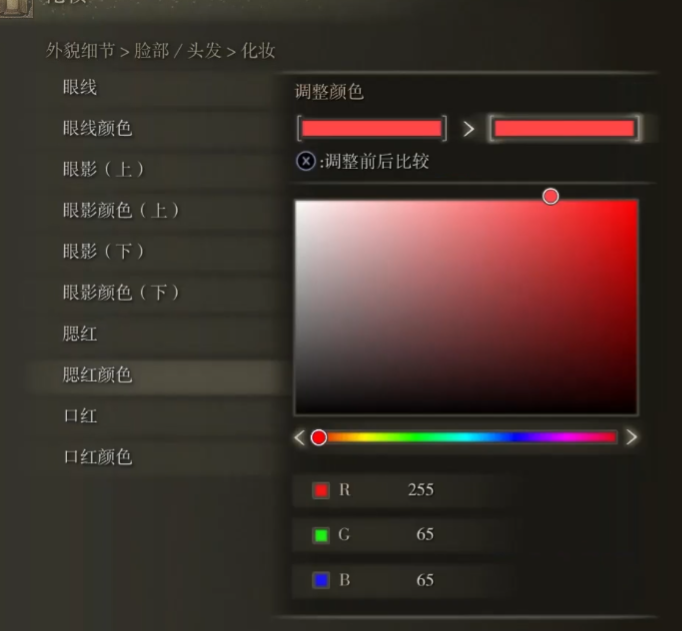Click the blue B channel square icon

point(321,580)
